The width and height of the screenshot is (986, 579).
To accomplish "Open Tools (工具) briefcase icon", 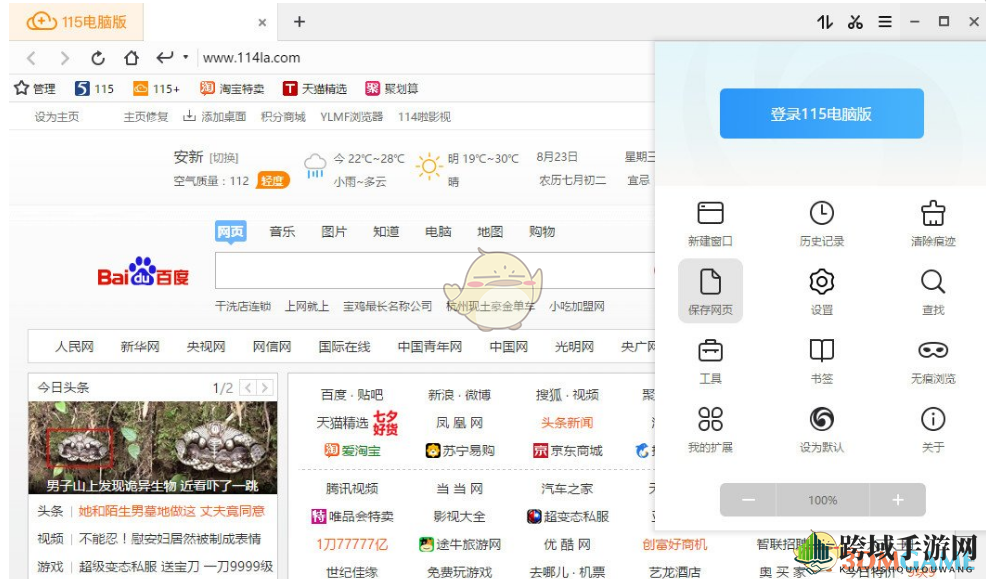I will (x=710, y=350).
